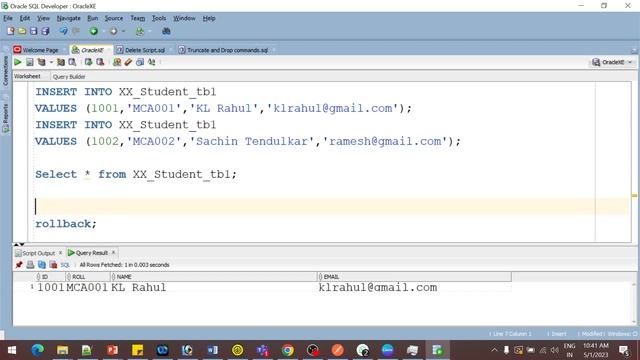
Task: Click the print icon in Query Result toolbar
Action: coord(30,264)
